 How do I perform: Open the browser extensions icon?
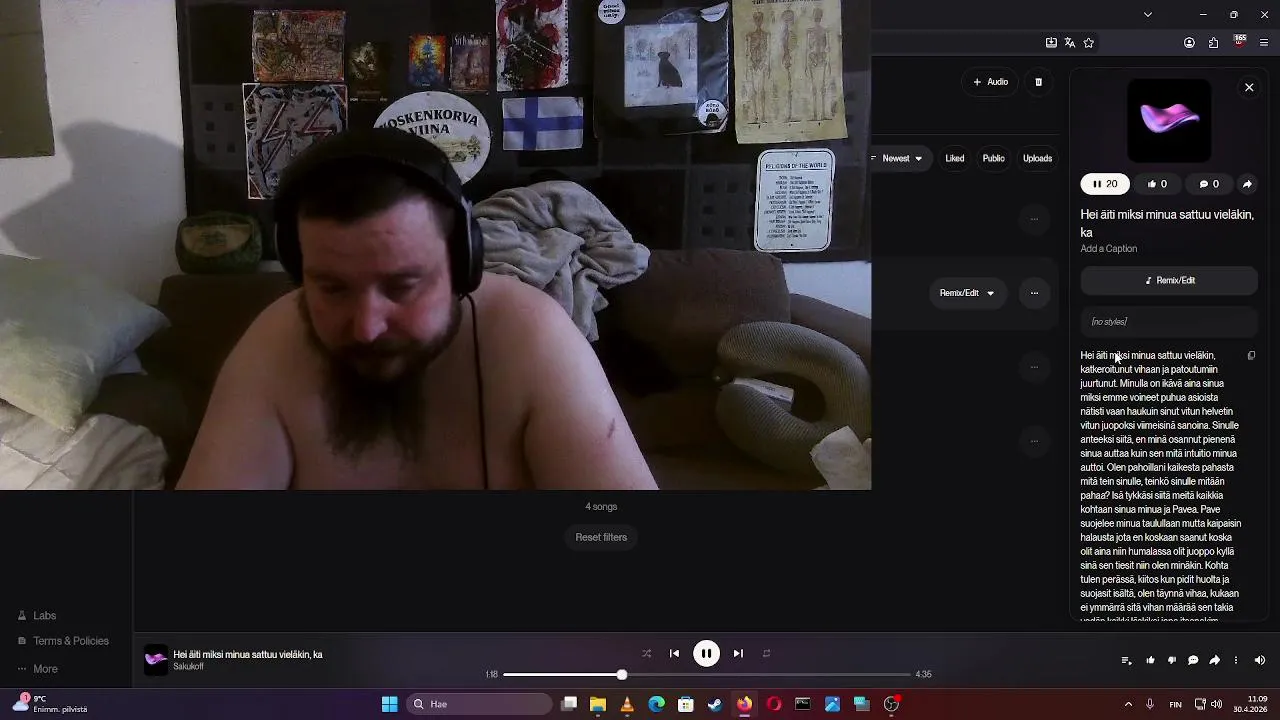point(1214,43)
